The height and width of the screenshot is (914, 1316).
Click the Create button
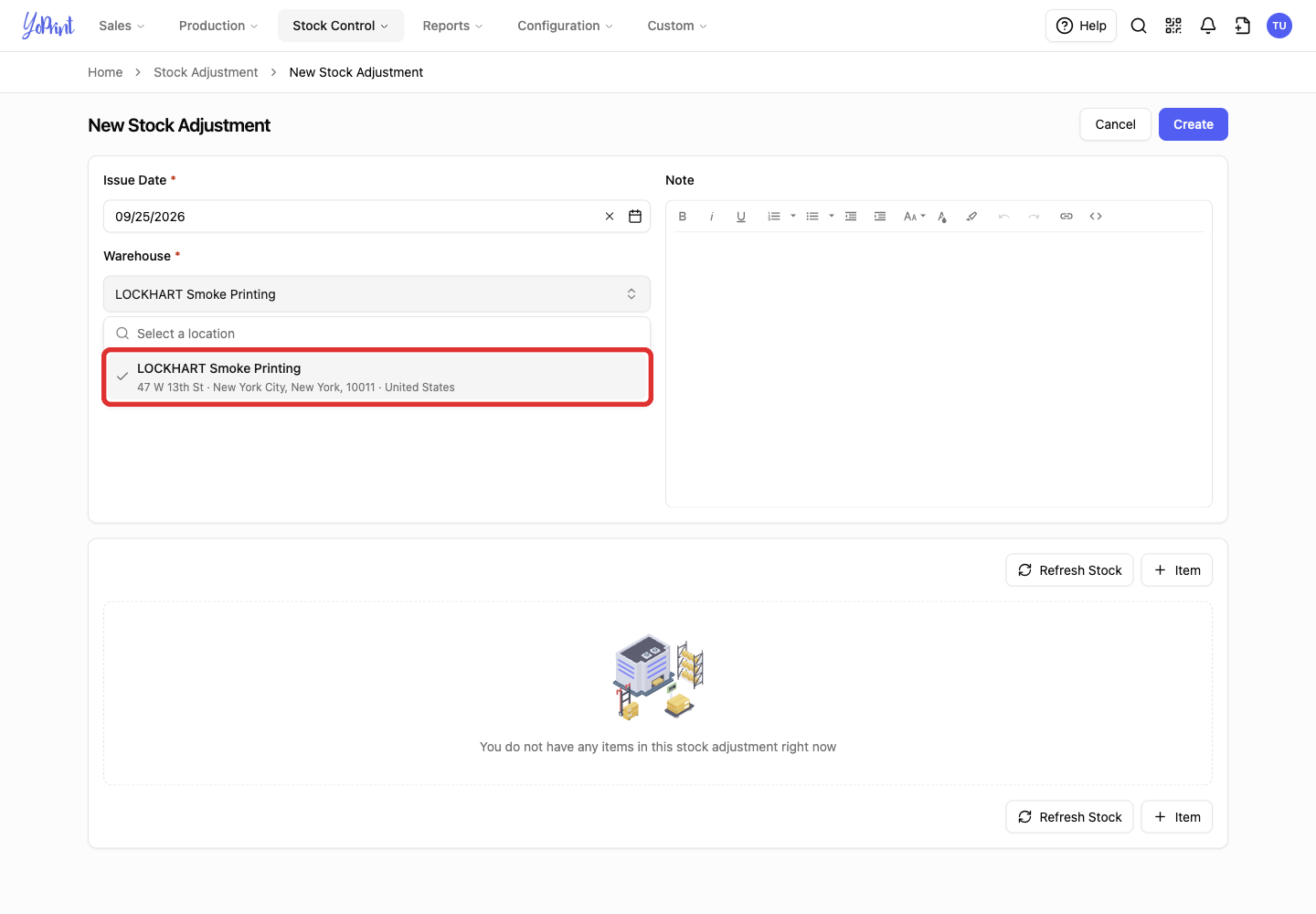coord(1194,124)
